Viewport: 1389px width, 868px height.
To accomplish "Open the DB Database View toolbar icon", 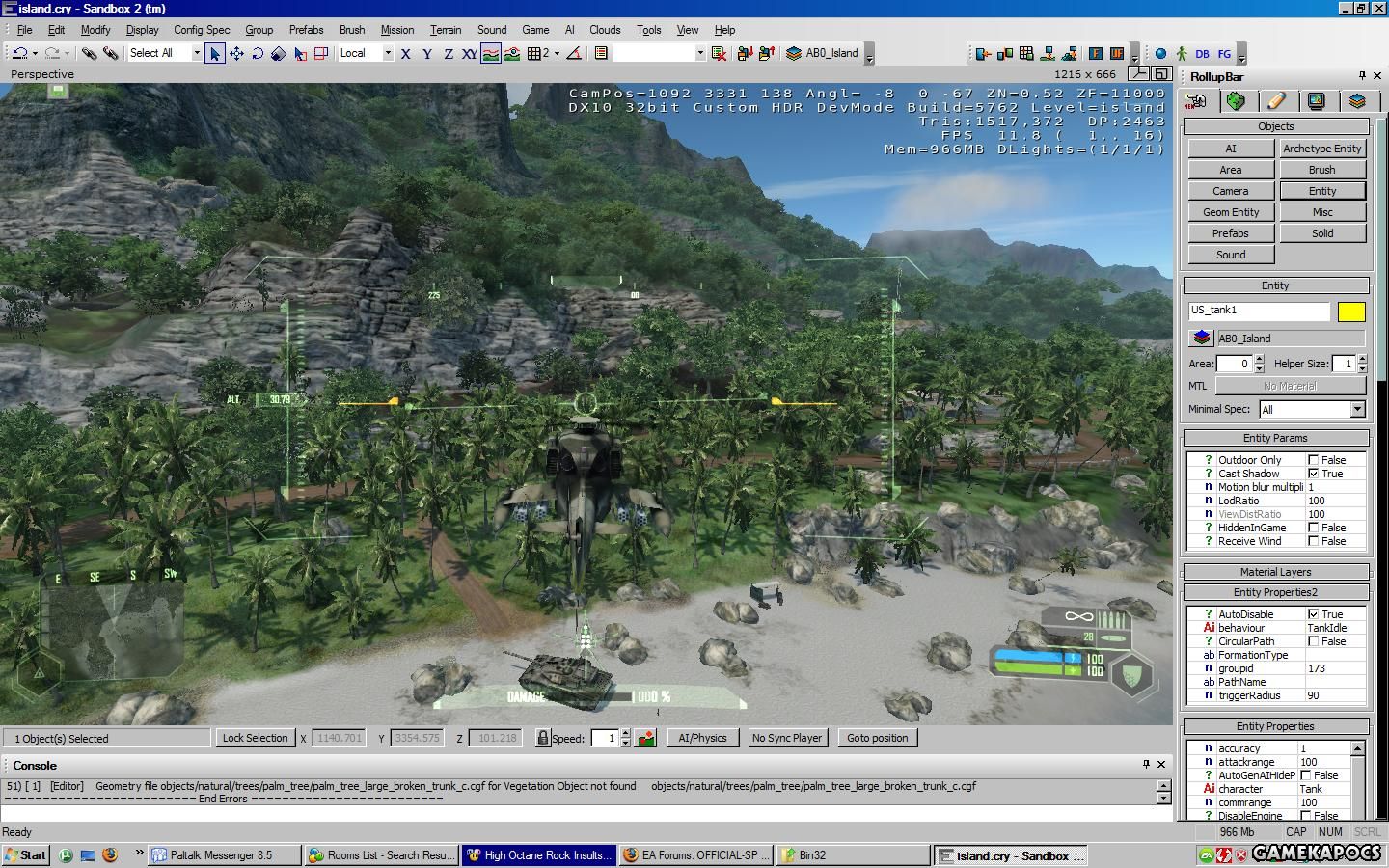I will [x=1202, y=54].
